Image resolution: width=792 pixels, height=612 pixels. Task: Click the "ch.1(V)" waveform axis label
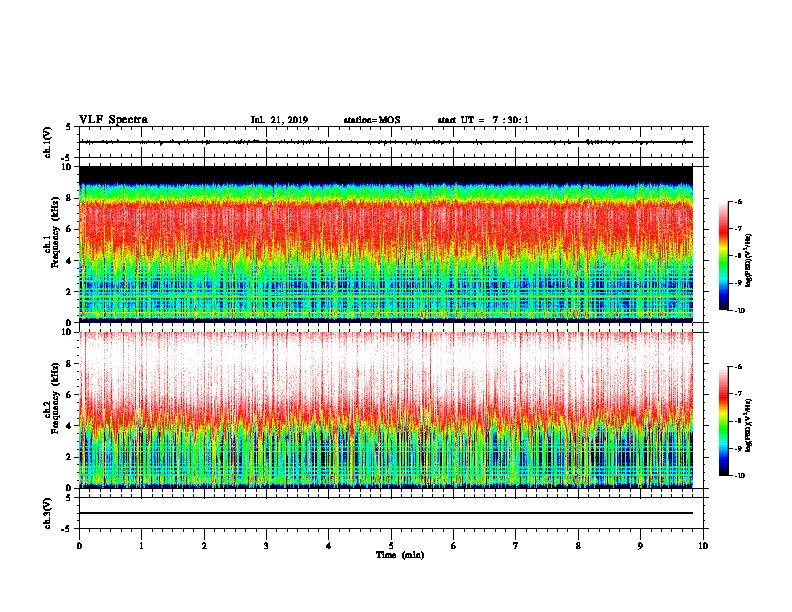point(47,142)
